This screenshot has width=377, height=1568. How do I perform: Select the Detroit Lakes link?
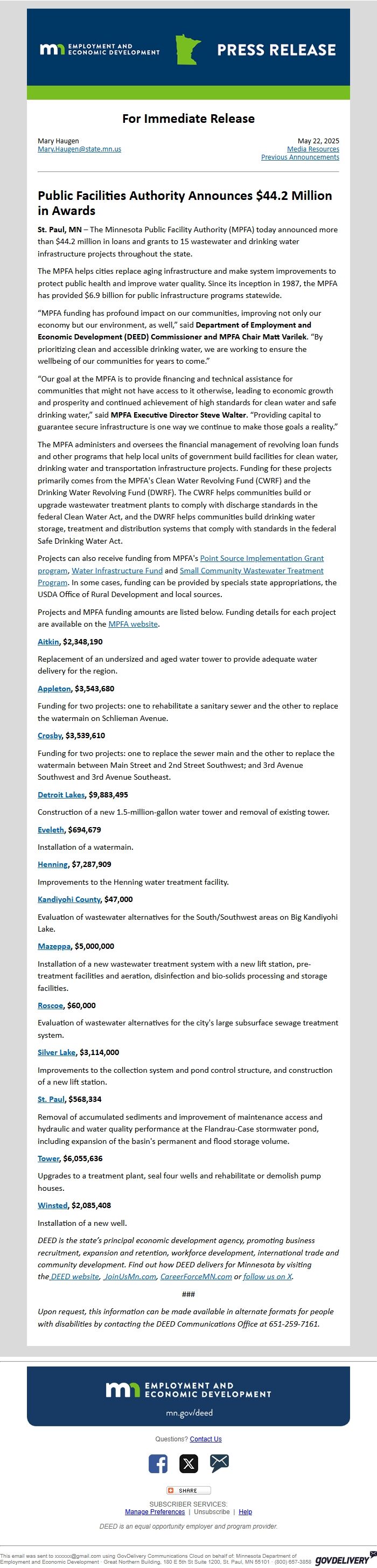(60, 795)
